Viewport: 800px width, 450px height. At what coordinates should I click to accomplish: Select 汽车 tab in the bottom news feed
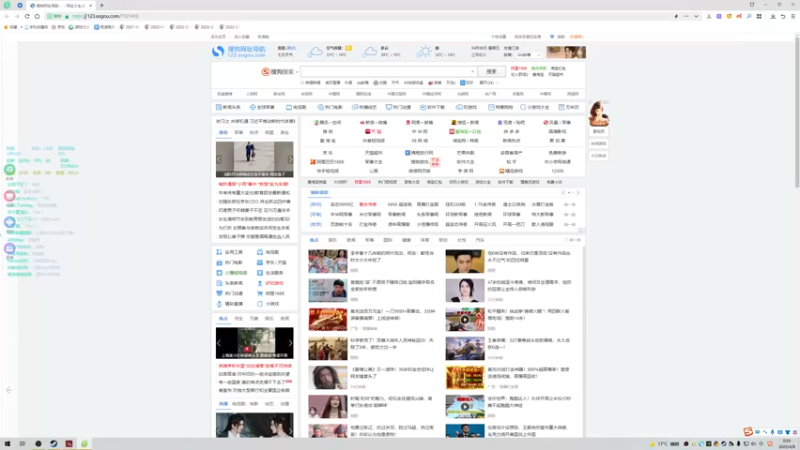pyautogui.click(x=480, y=240)
